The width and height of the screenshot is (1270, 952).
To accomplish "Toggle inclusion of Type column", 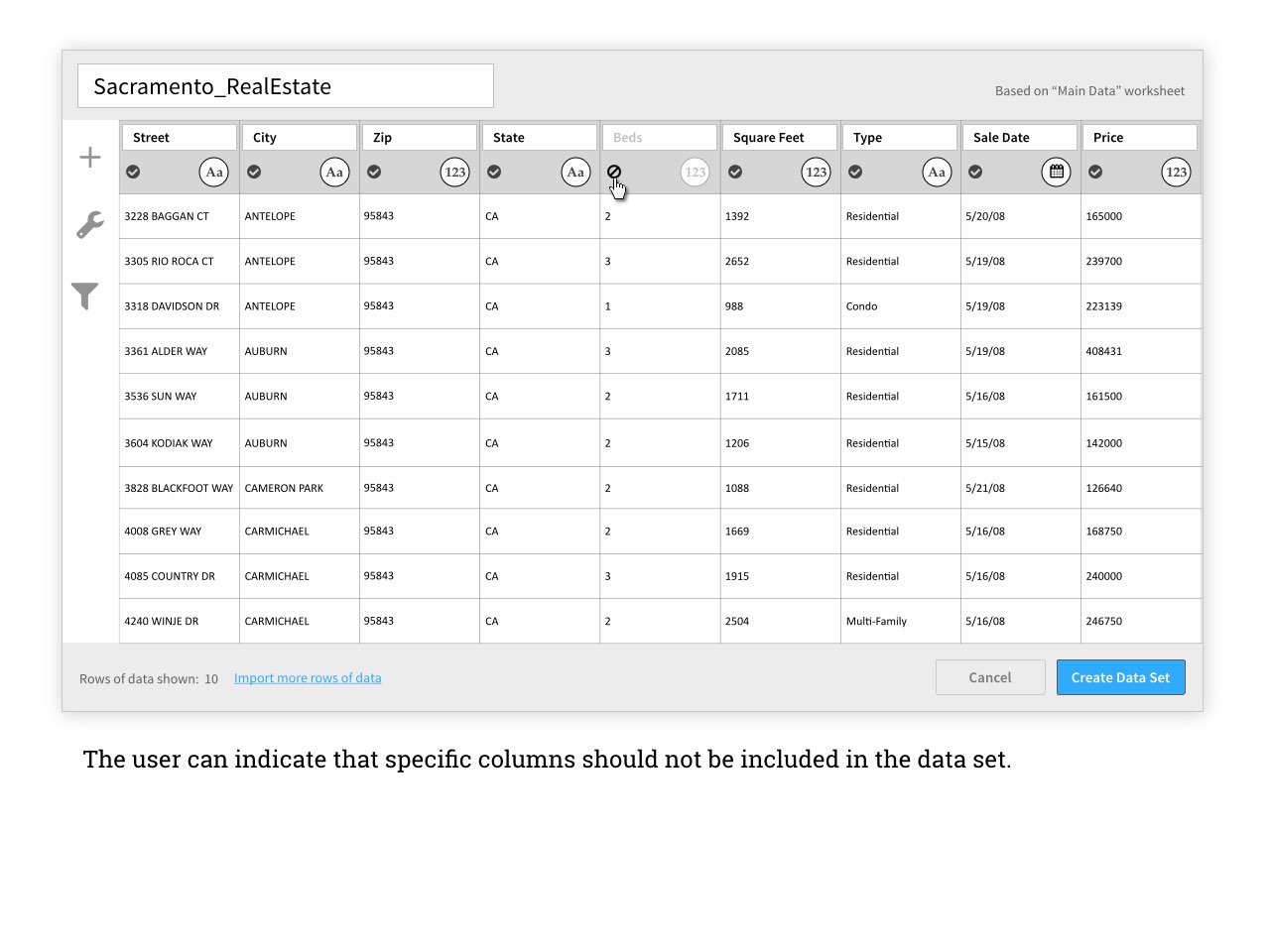I will click(855, 172).
